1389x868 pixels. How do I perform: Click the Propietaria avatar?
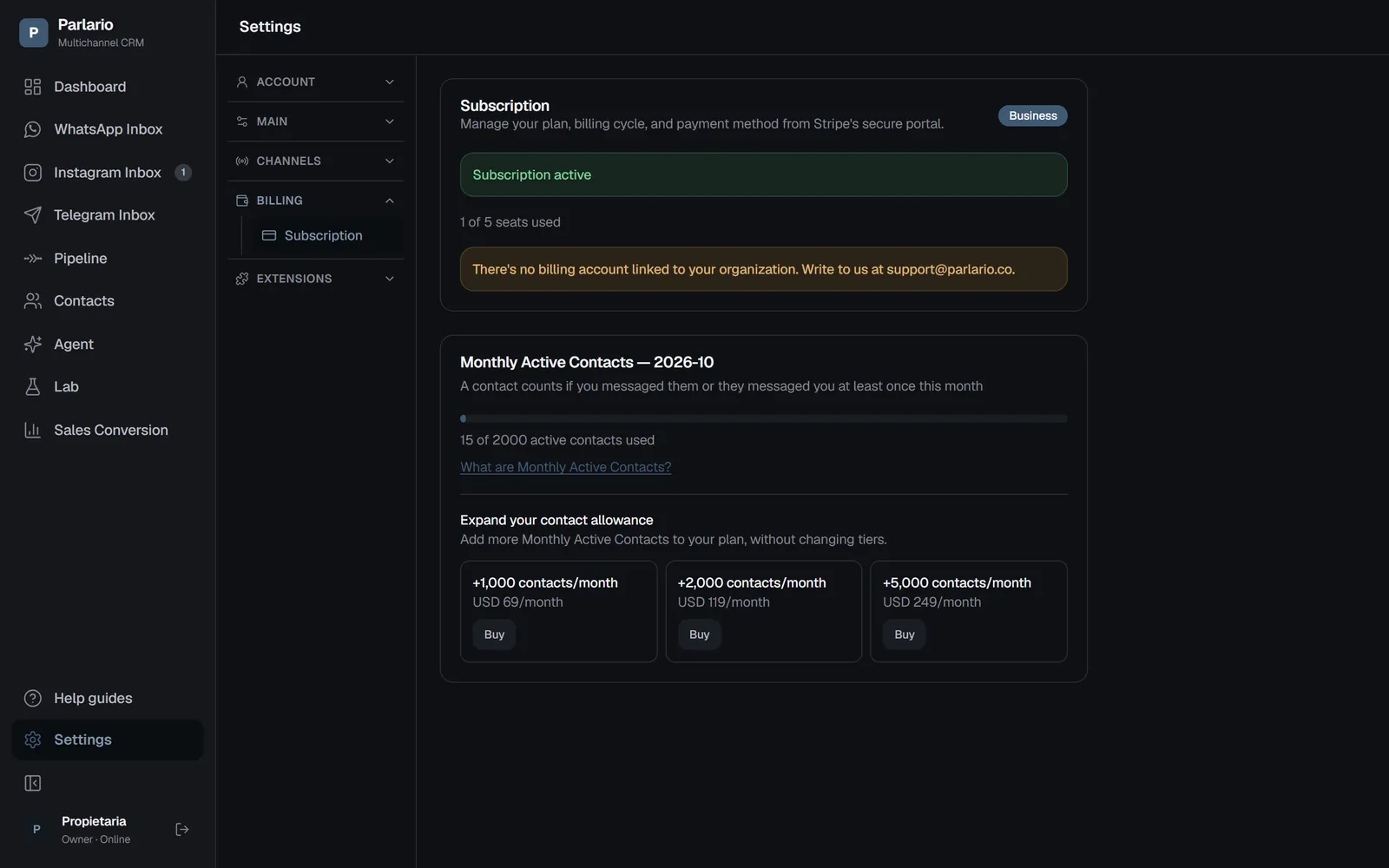pos(36,830)
